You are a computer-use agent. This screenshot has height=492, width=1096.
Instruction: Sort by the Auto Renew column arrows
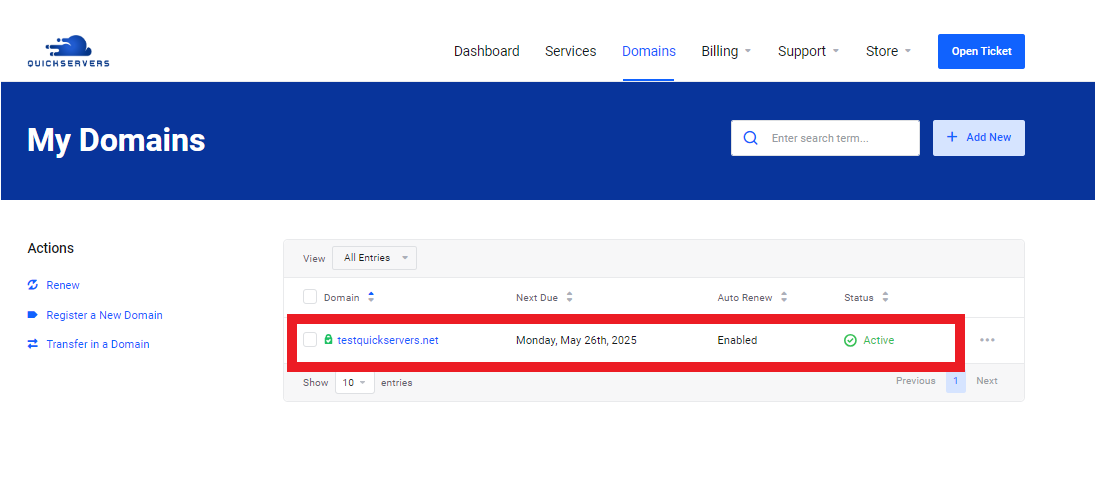coord(784,297)
